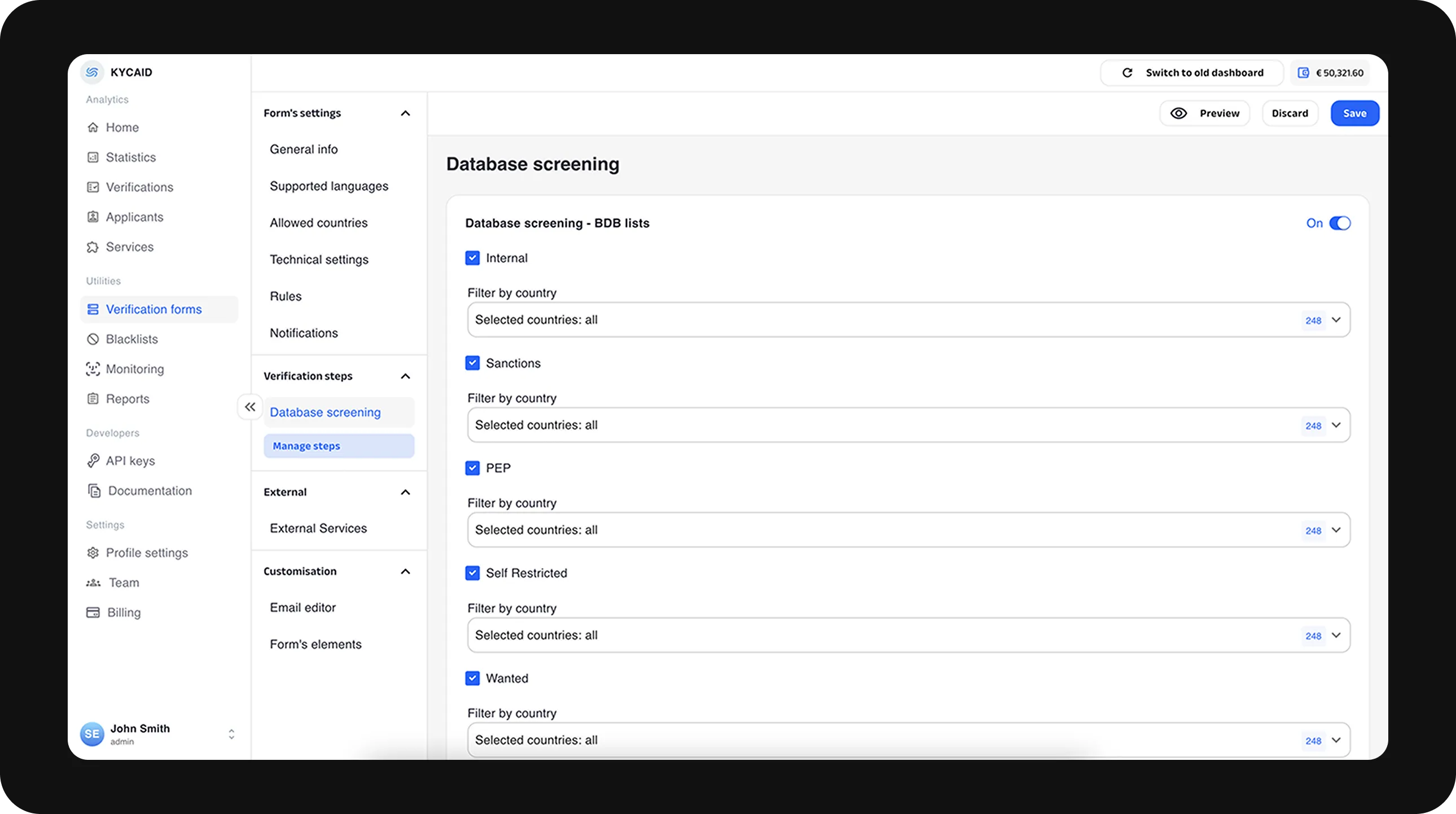Expand the PEP filter by country dropdown
The height and width of the screenshot is (814, 1456).
pyautogui.click(x=1337, y=530)
